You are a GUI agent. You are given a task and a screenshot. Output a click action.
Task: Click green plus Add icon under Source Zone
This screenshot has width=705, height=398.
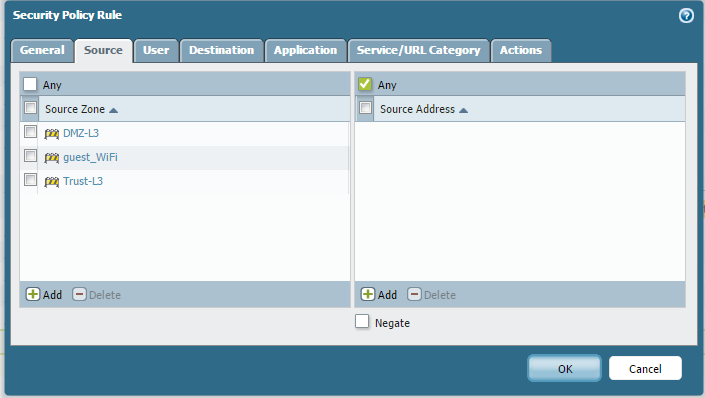[x=33, y=294]
